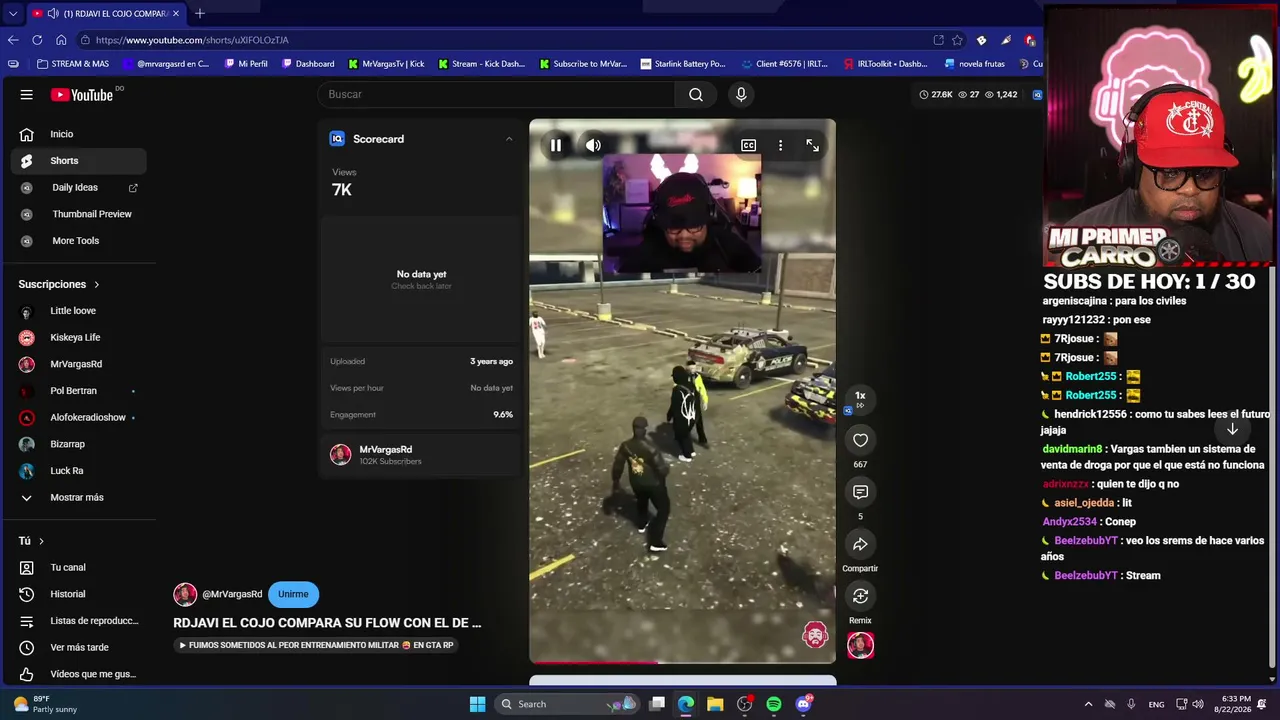Viewport: 1280px width, 720px height.
Task: Open File Explorer from the taskbar
Action: 715,704
